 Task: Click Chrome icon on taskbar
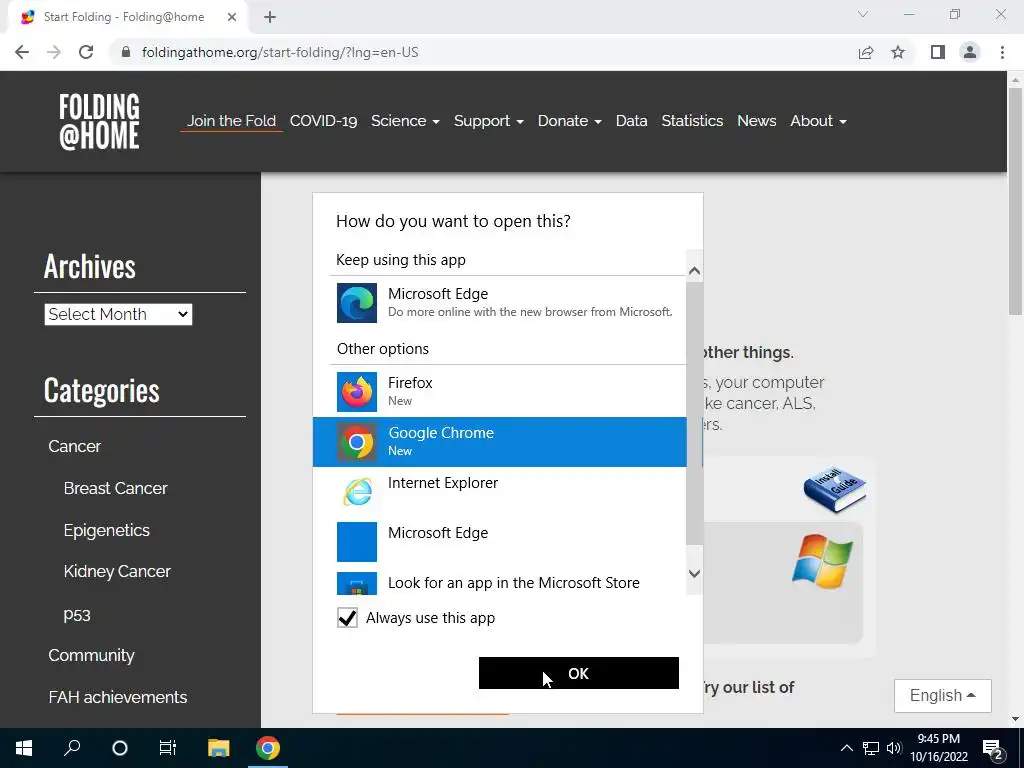coord(268,748)
